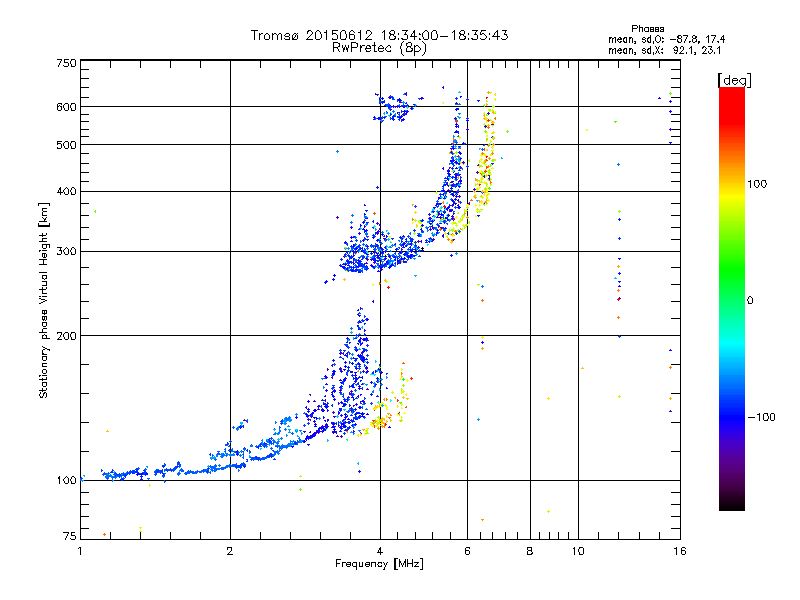Click the x-axis tick label '8'

(x=530, y=551)
